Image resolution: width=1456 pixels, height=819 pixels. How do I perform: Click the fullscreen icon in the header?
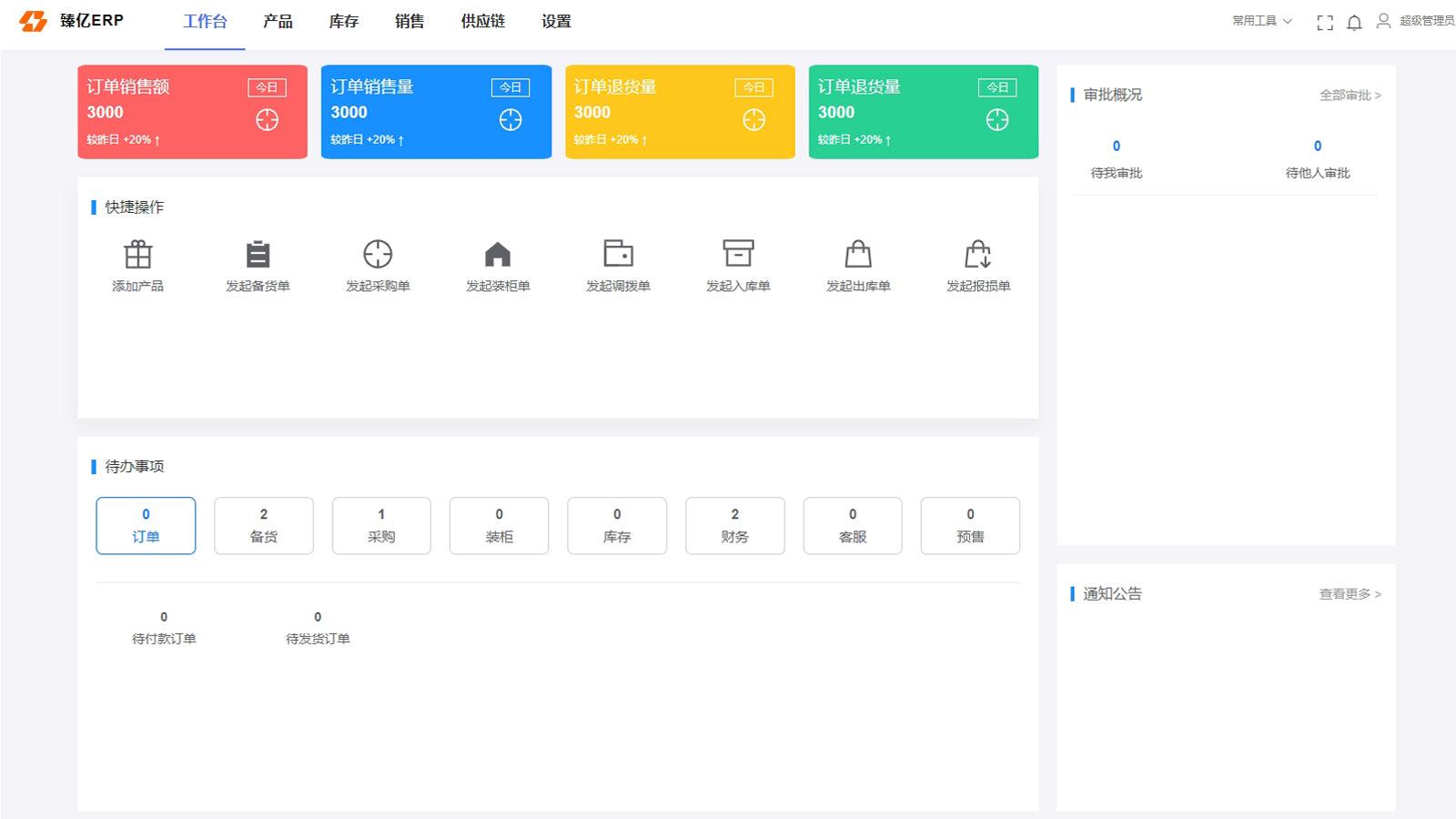pyautogui.click(x=1324, y=22)
